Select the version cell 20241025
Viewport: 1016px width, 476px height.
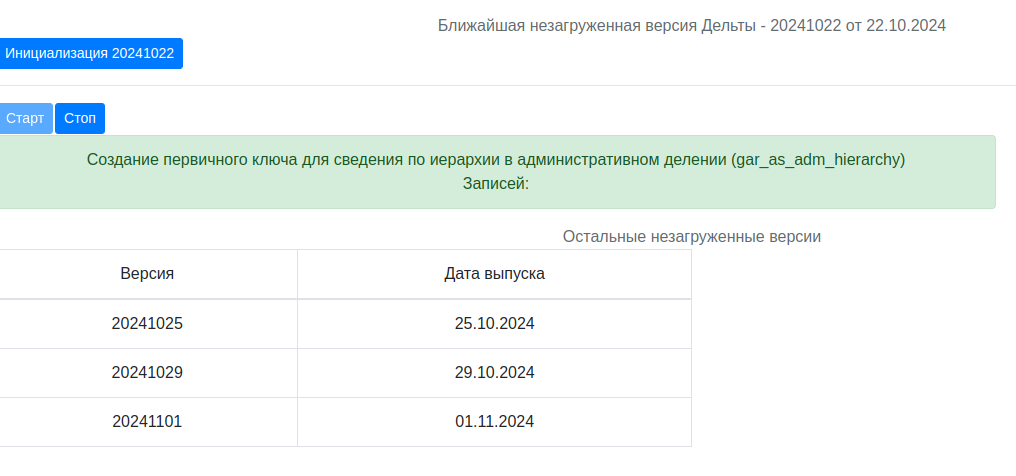coord(147,324)
